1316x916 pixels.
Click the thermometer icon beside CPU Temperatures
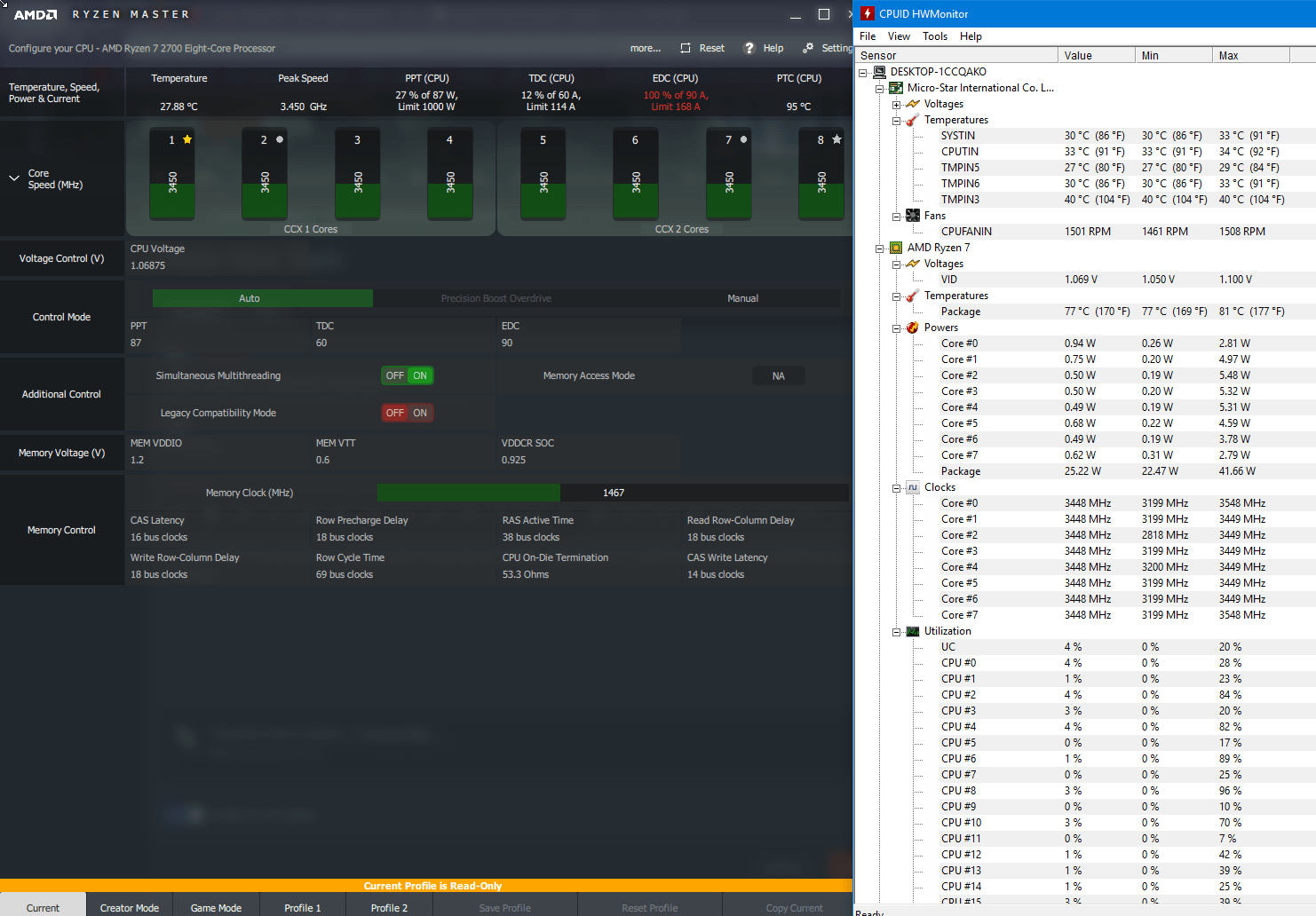913,296
